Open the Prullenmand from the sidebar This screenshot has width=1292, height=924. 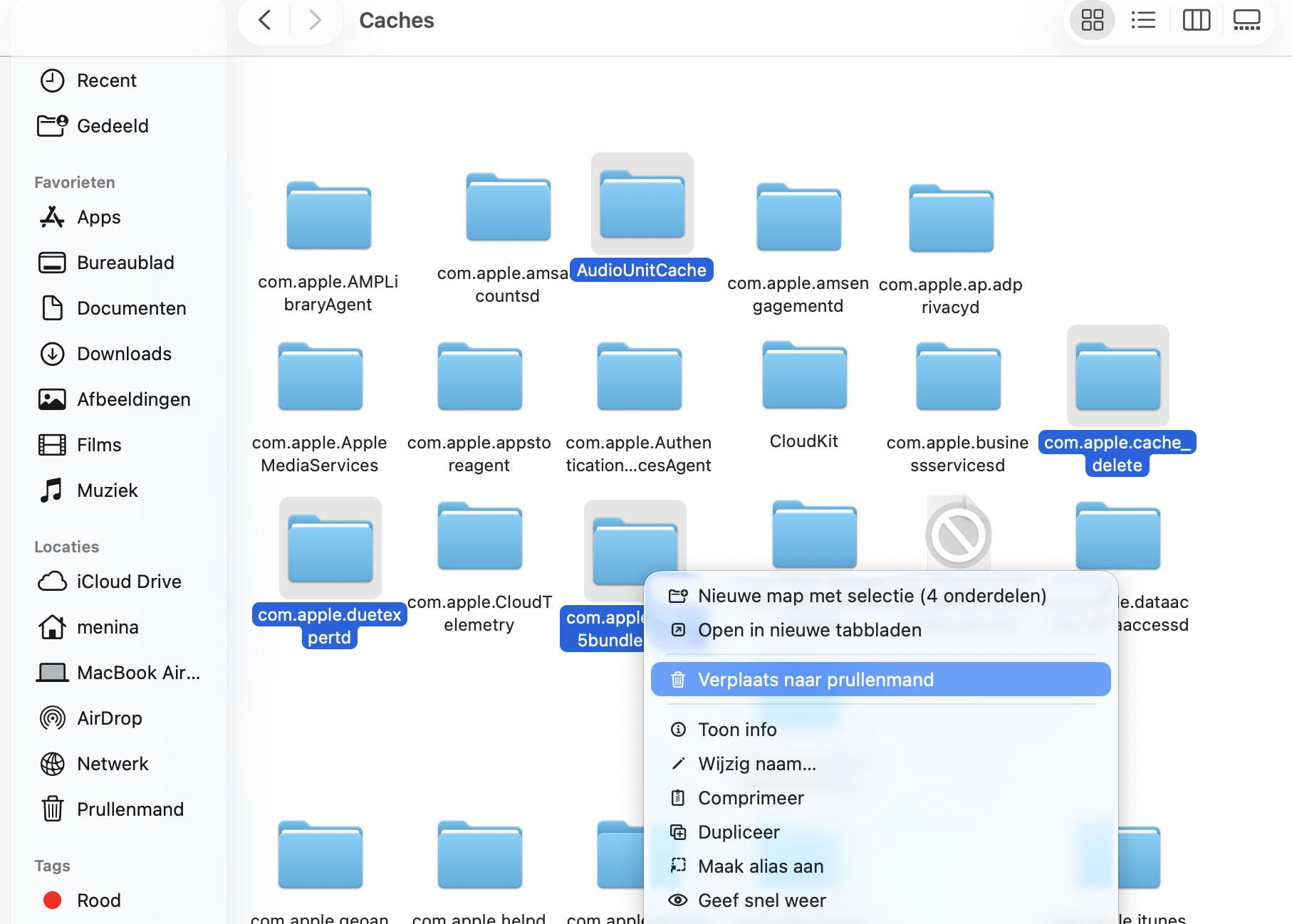pyautogui.click(x=130, y=809)
